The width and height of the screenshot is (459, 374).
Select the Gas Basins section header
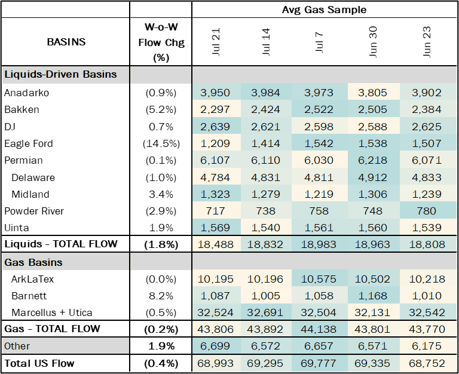(x=33, y=262)
